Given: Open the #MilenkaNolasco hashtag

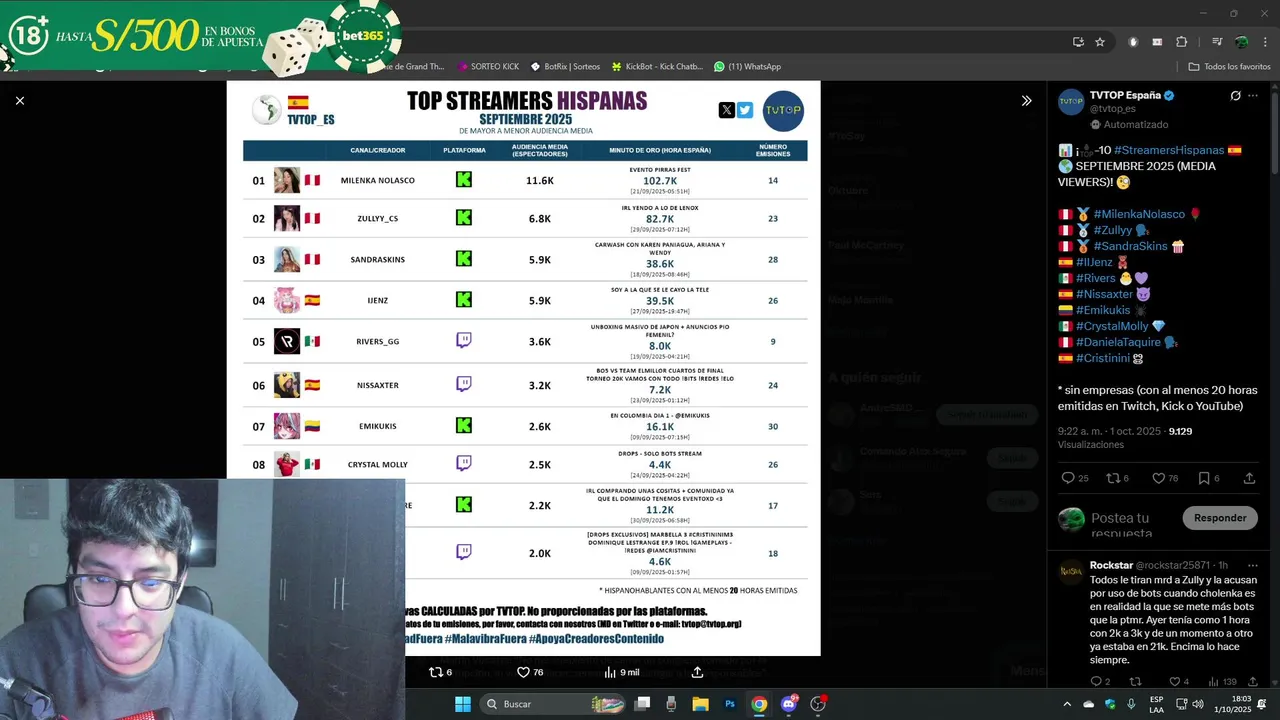Looking at the screenshot, I should pos(1139,214).
